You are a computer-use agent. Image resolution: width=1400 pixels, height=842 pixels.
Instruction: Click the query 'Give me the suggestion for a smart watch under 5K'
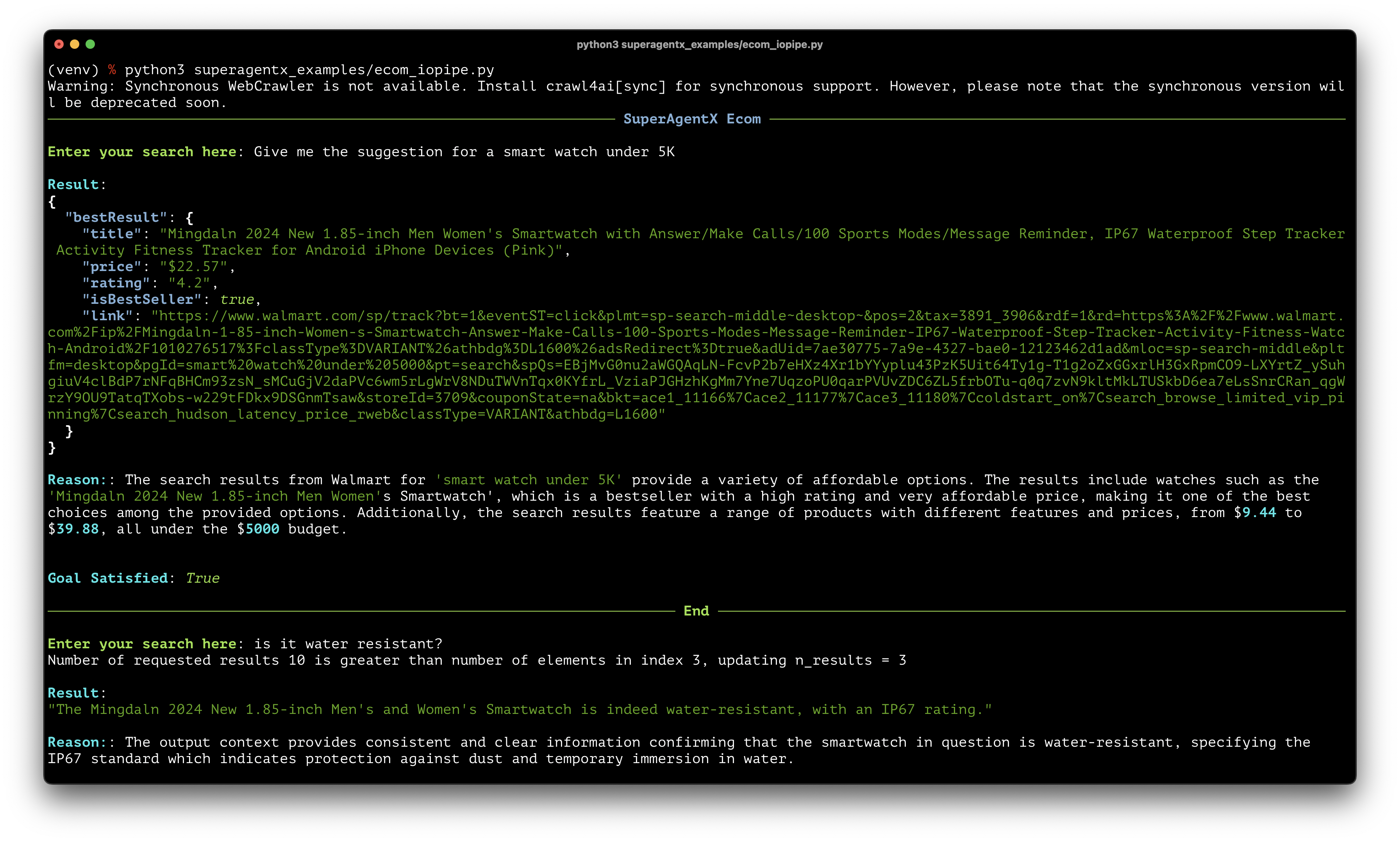point(464,152)
